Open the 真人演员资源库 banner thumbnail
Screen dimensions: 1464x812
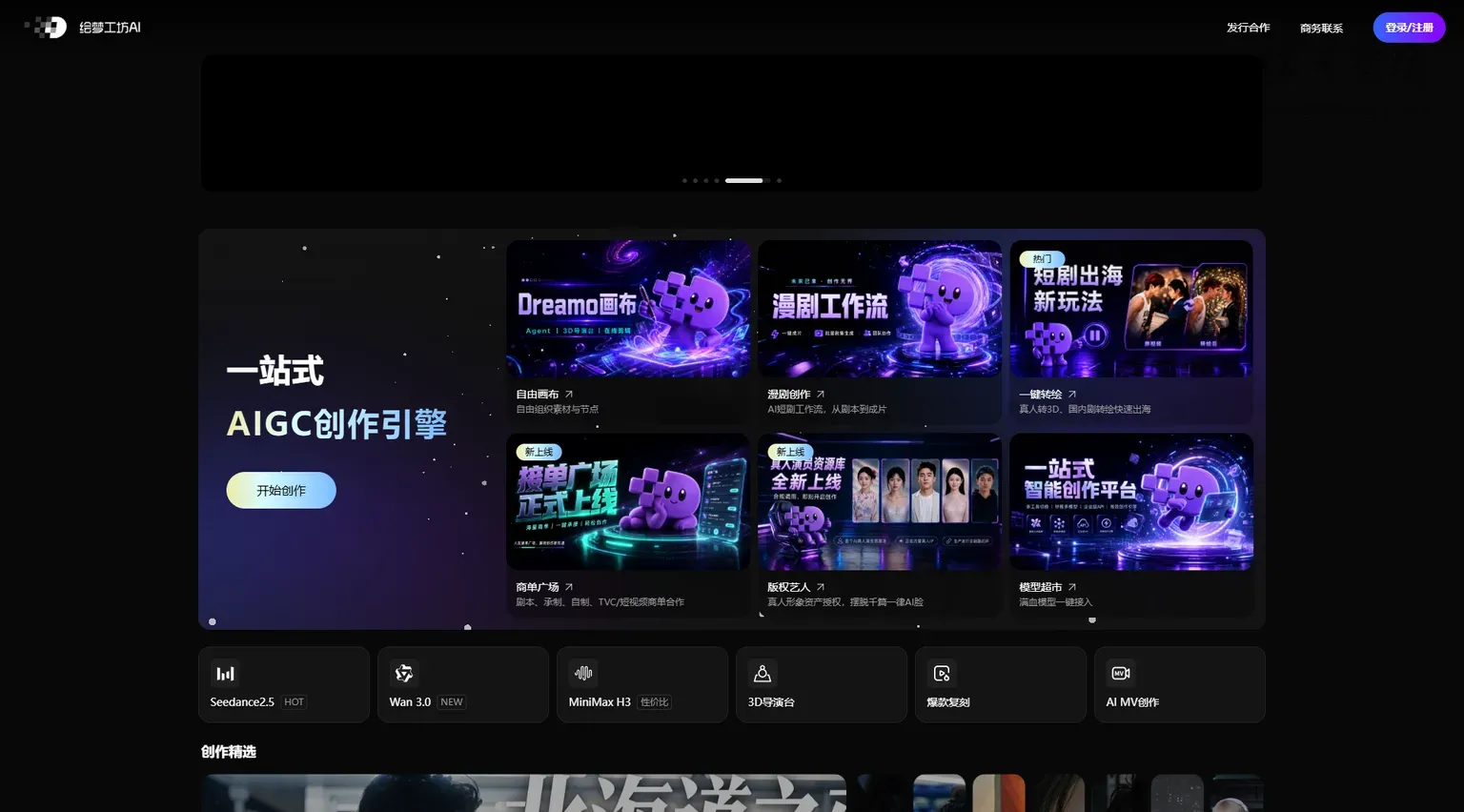[x=880, y=502]
